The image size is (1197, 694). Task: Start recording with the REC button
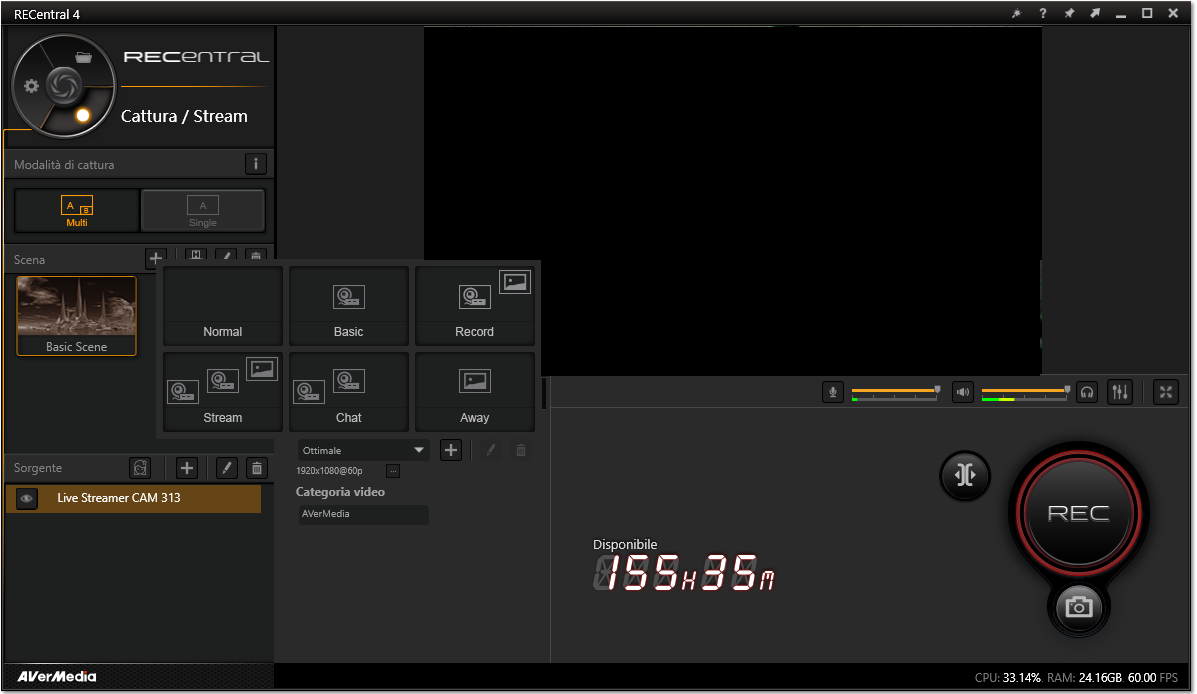[x=1079, y=512]
